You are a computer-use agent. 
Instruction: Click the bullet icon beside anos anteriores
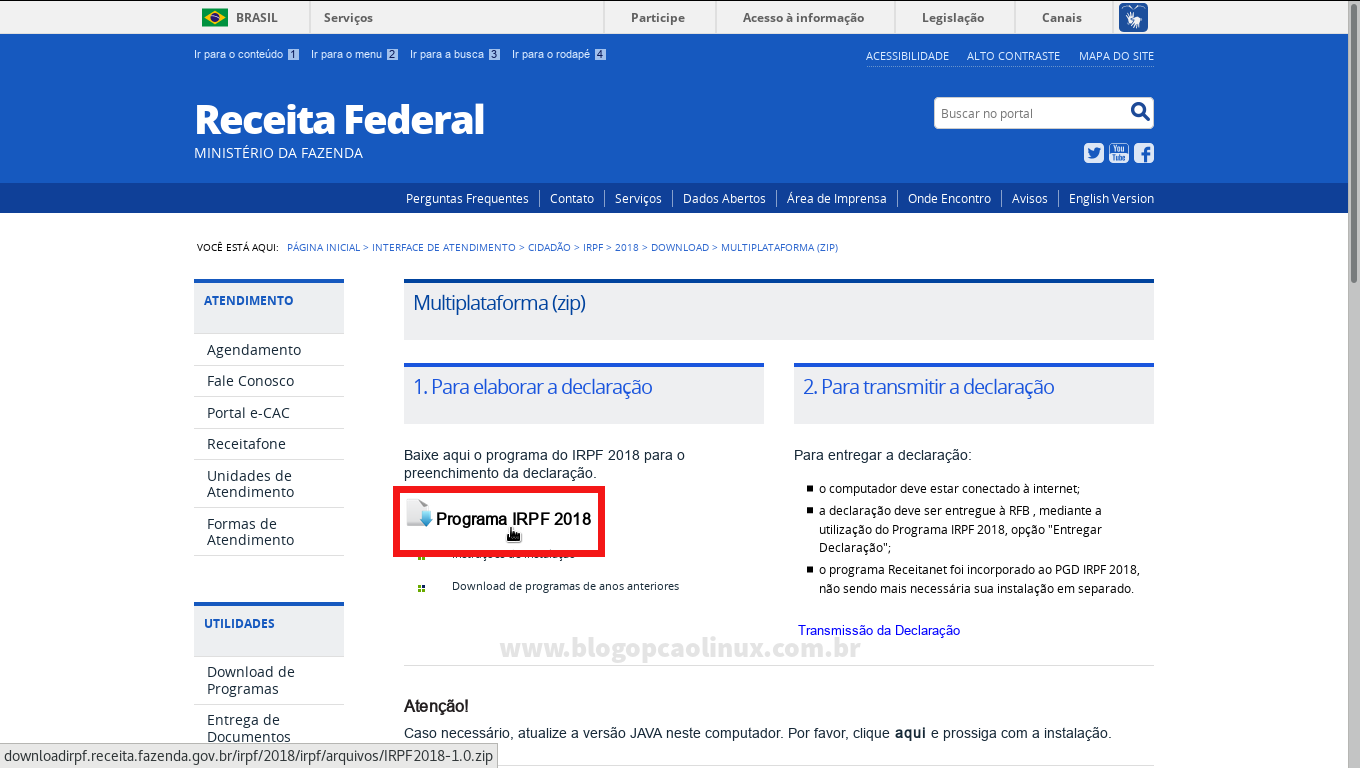tap(421, 588)
